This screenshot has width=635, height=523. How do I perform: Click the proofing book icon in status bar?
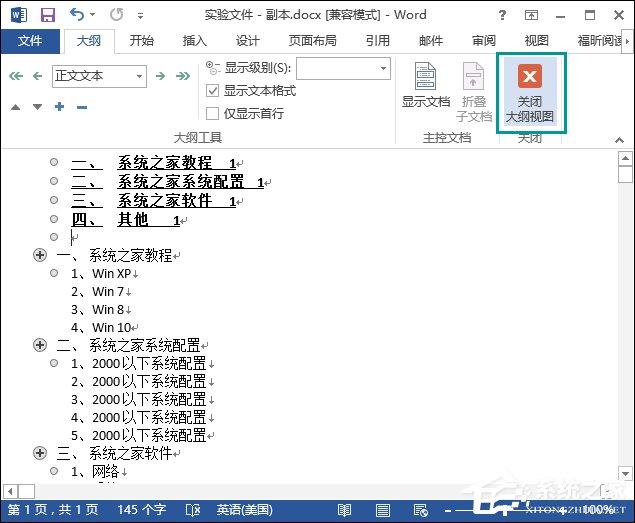[193, 510]
